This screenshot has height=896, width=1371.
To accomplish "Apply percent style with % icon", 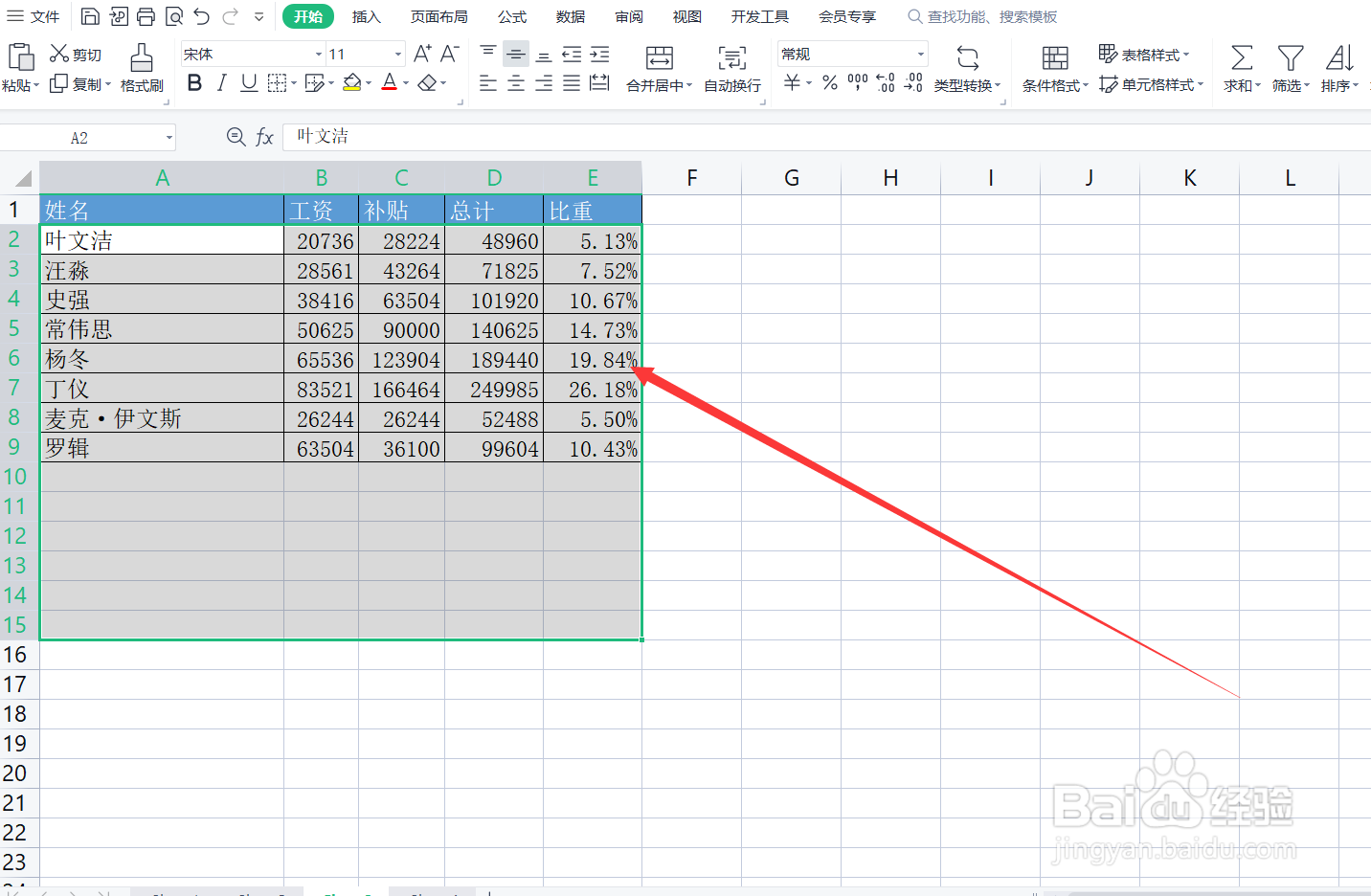I will [x=830, y=83].
